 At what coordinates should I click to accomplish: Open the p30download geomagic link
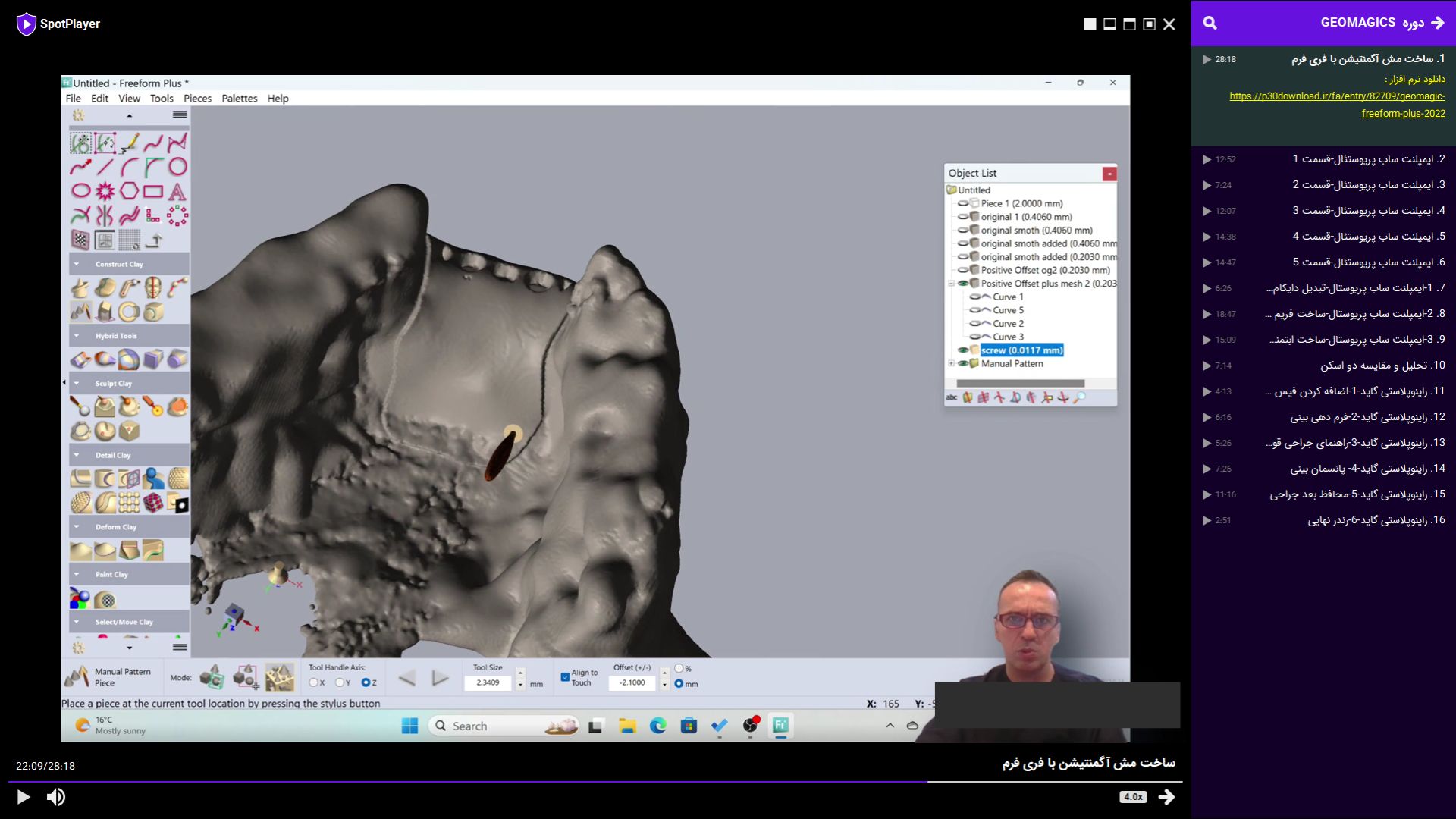(x=1338, y=105)
